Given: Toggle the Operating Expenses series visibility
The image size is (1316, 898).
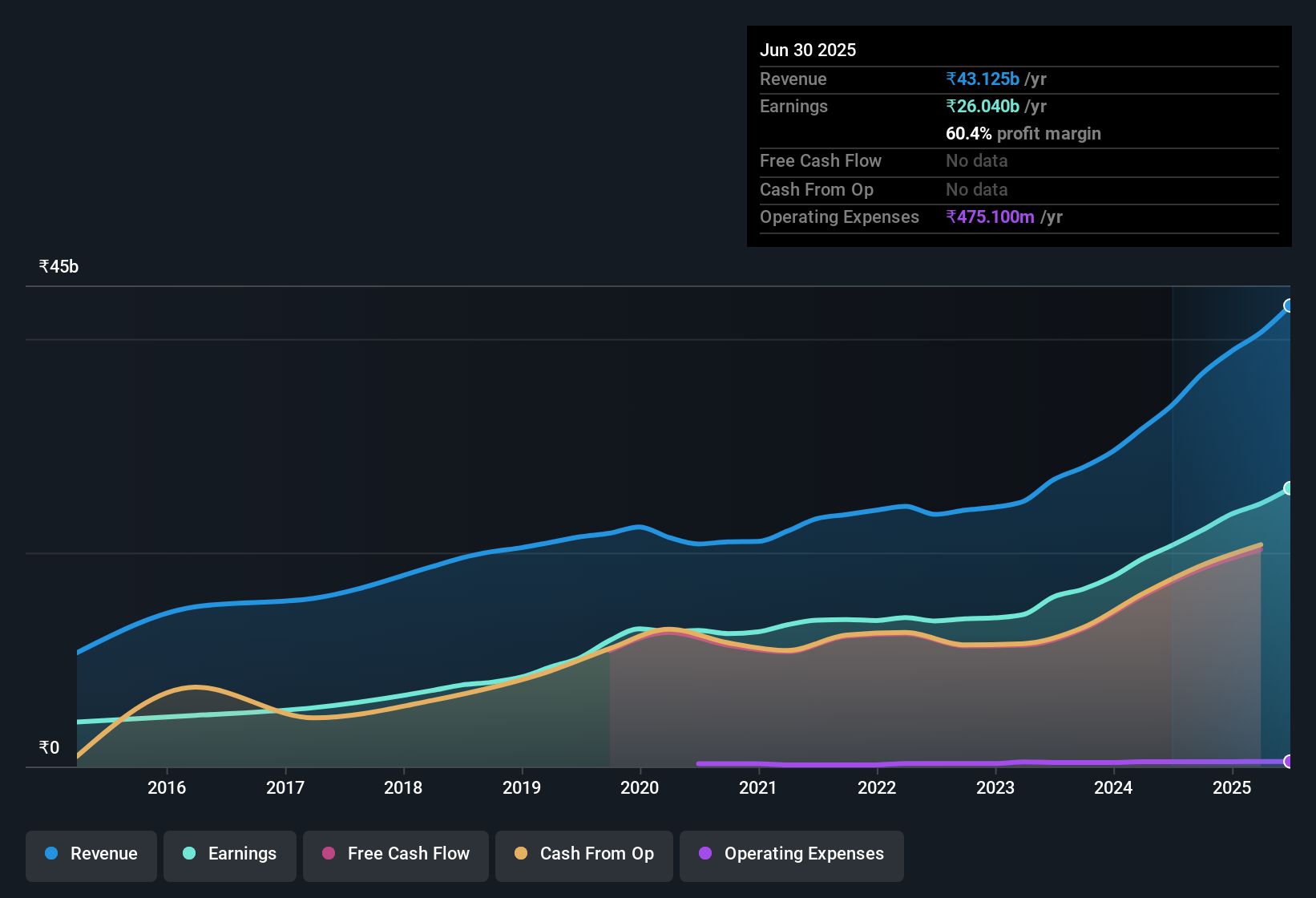Looking at the screenshot, I should coord(791,854).
